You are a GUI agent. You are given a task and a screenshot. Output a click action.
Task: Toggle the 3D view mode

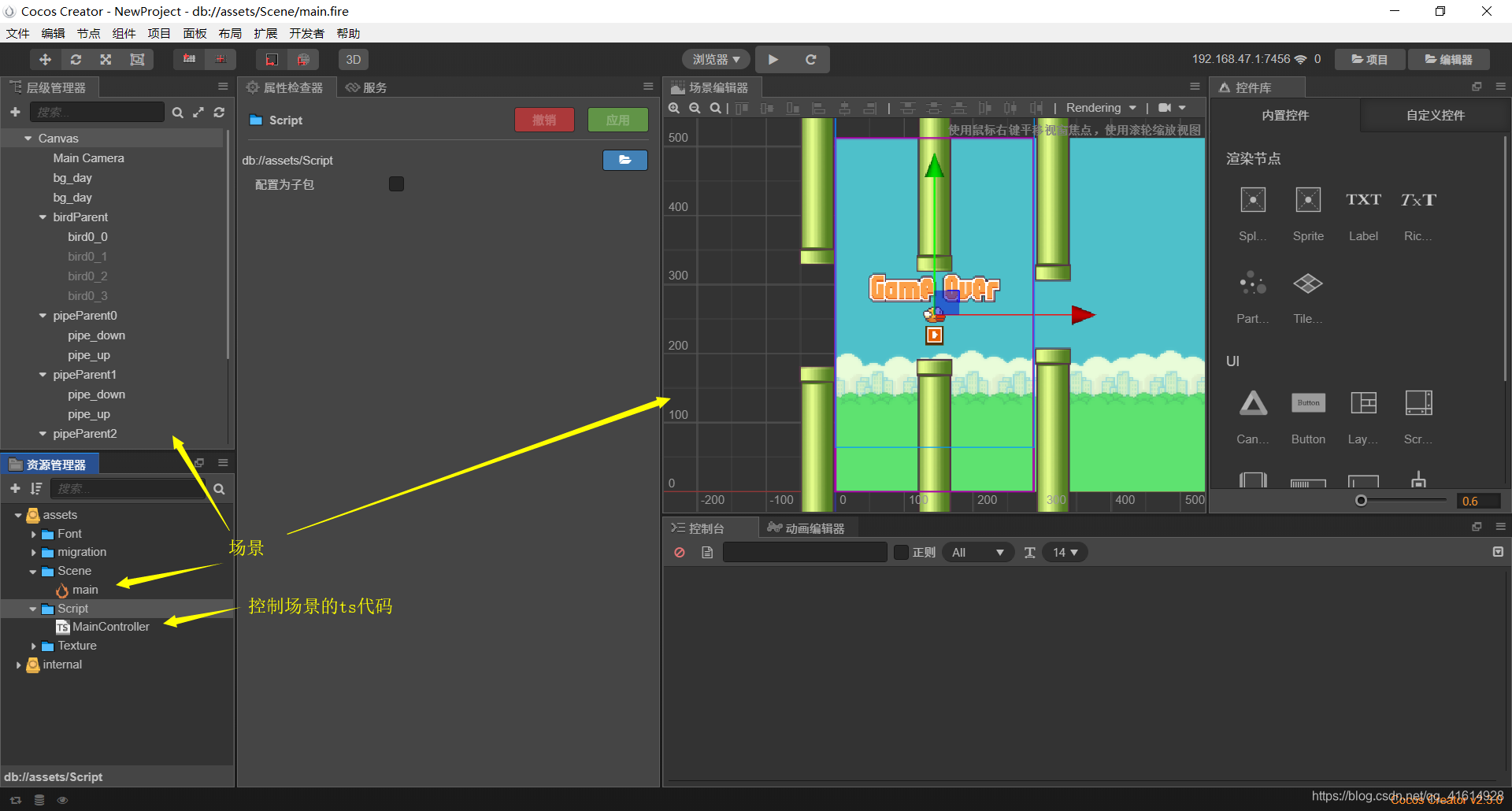pos(354,60)
